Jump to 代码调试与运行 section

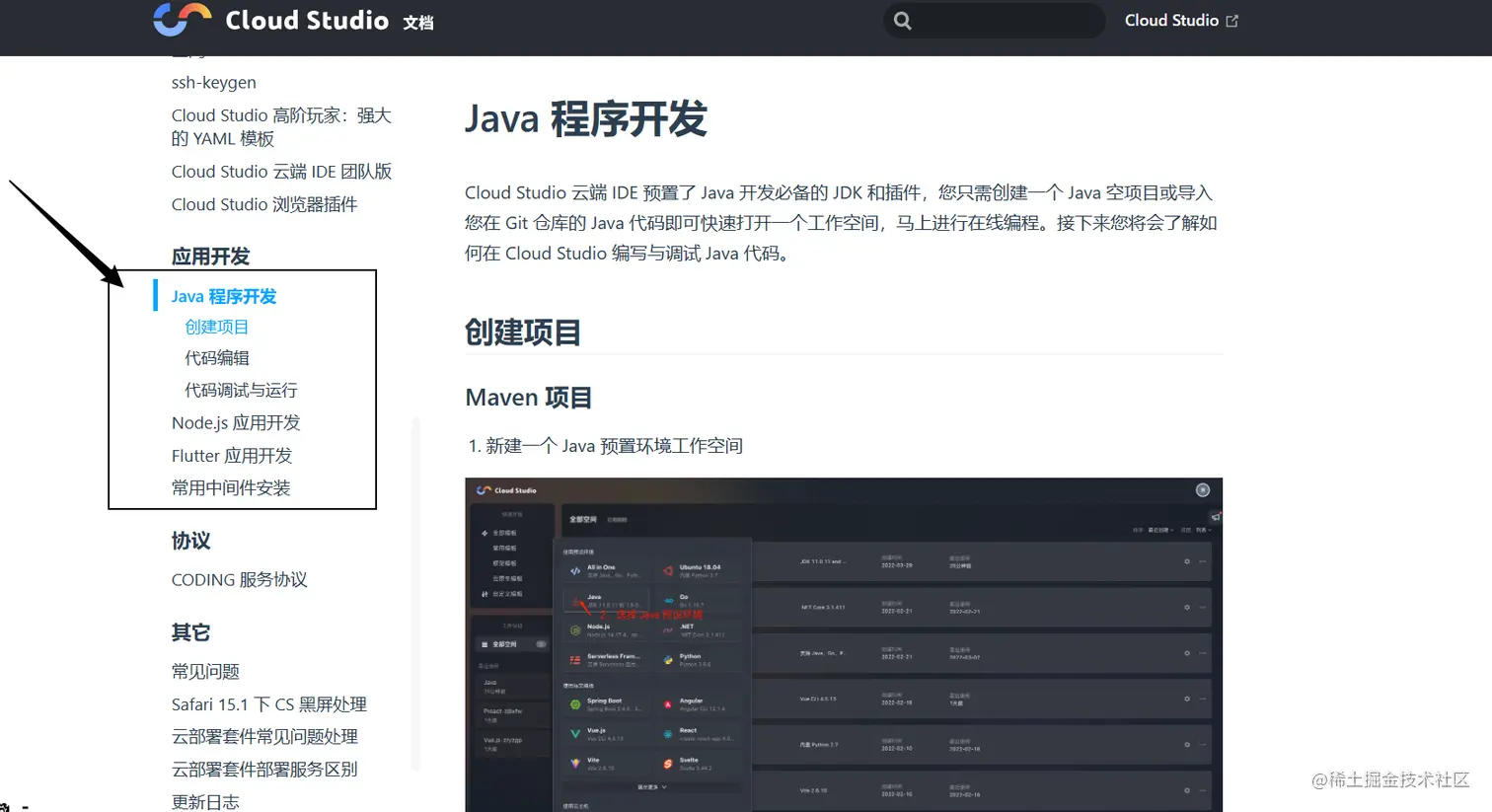click(241, 391)
